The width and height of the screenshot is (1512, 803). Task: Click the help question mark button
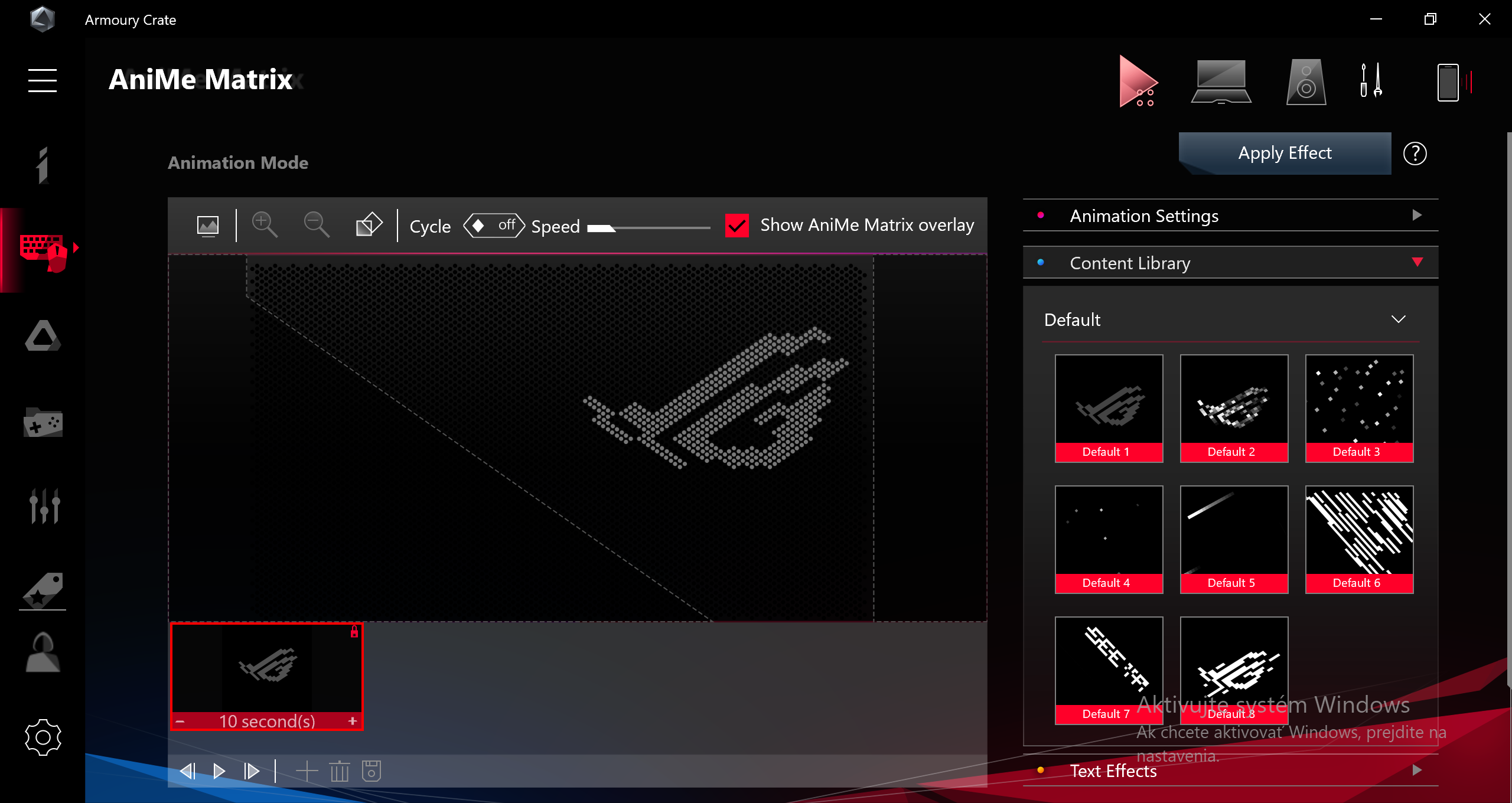(x=1415, y=154)
